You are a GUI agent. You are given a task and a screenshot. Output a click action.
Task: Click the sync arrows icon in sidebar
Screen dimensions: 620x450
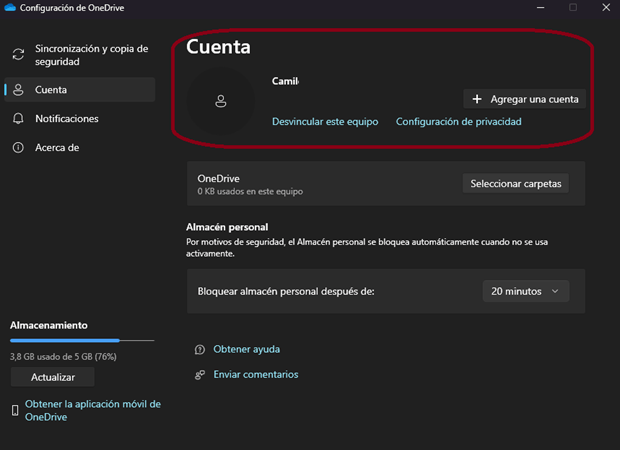coord(18,55)
